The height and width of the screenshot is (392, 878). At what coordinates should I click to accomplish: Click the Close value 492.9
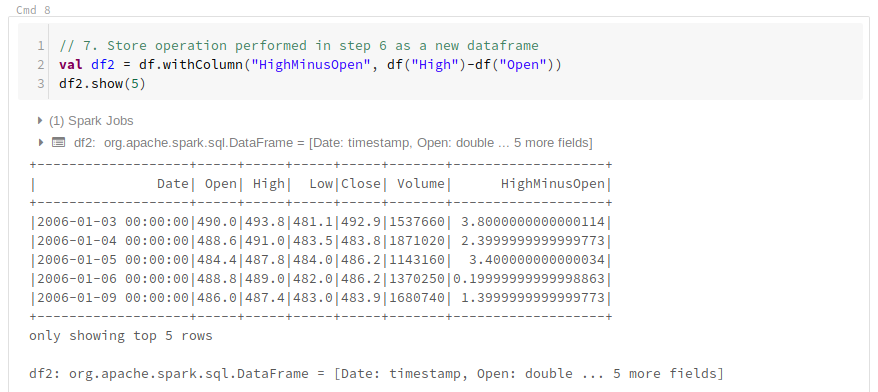(x=361, y=222)
